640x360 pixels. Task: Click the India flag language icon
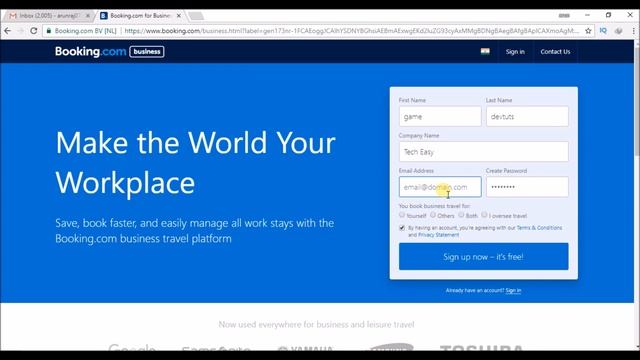pyautogui.click(x=485, y=51)
